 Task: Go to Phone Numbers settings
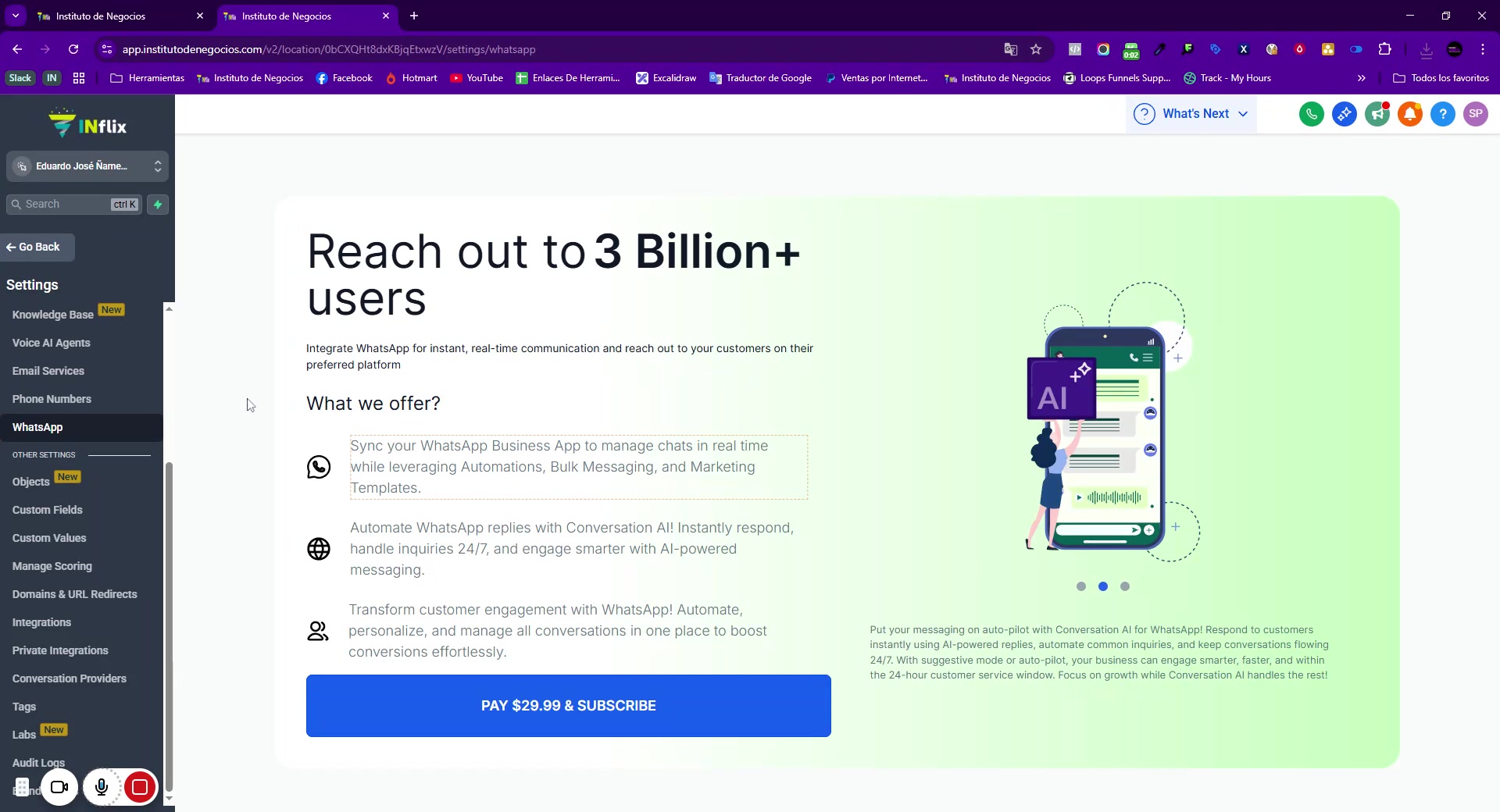52,399
